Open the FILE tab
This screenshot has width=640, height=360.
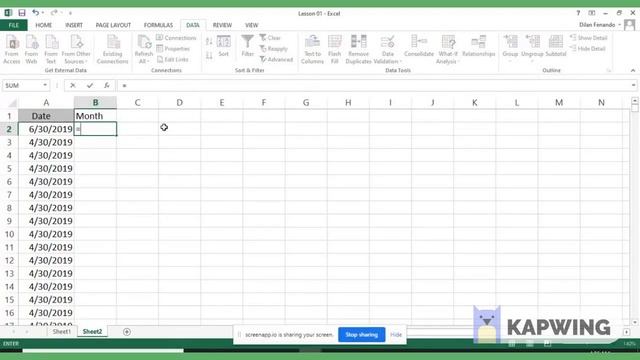pyautogui.click(x=14, y=25)
